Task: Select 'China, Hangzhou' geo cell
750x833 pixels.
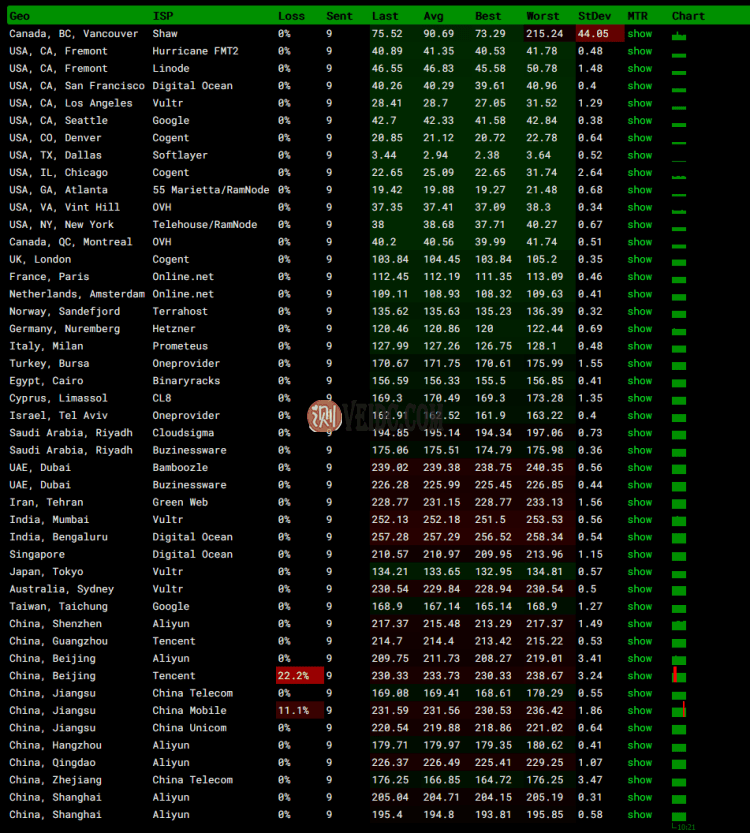Action: point(55,745)
